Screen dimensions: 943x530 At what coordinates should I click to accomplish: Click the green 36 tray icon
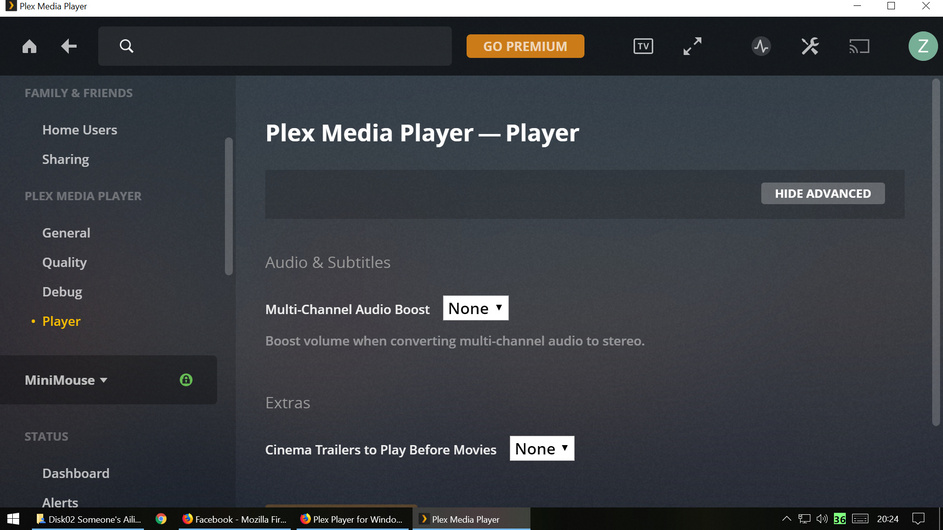coord(840,519)
